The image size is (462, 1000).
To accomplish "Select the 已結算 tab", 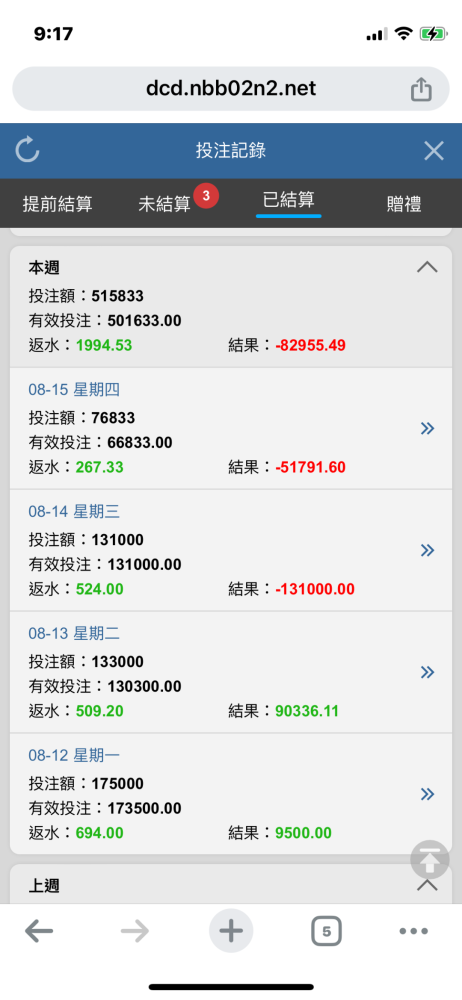I will coord(288,200).
